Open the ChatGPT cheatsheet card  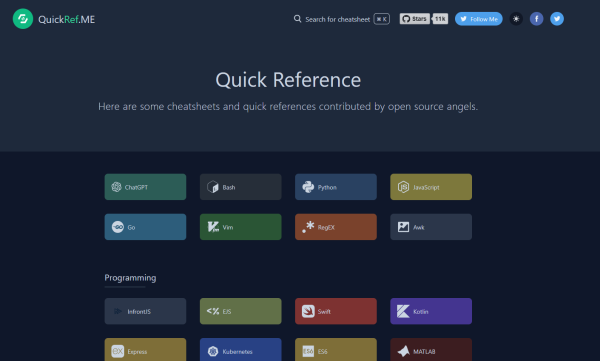(x=145, y=187)
